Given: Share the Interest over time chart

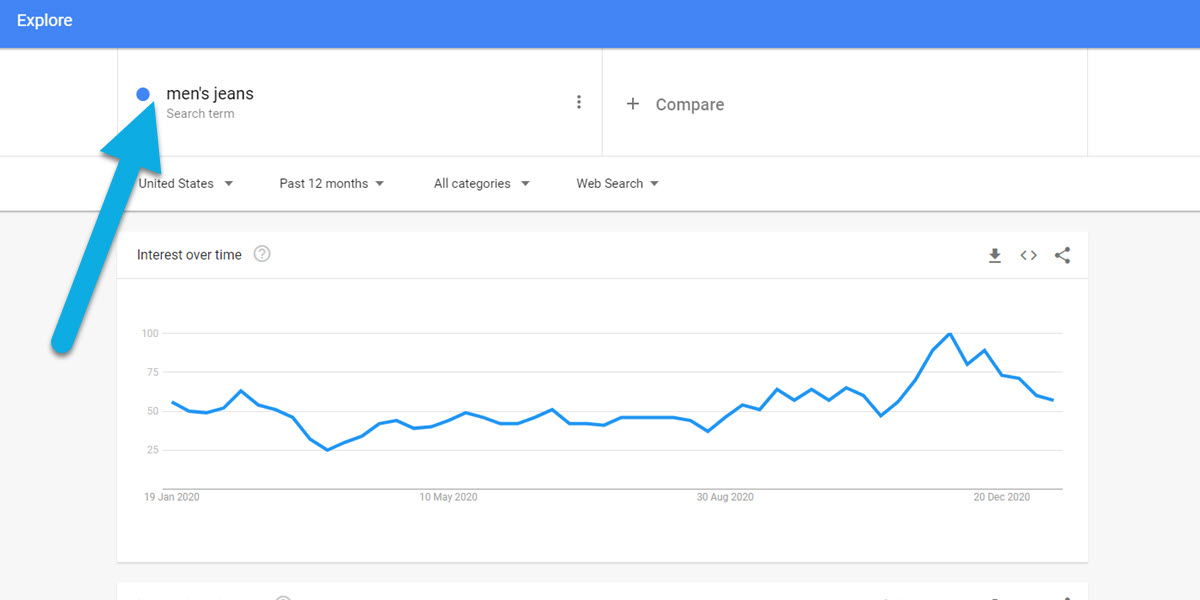Looking at the screenshot, I should pos(1062,255).
